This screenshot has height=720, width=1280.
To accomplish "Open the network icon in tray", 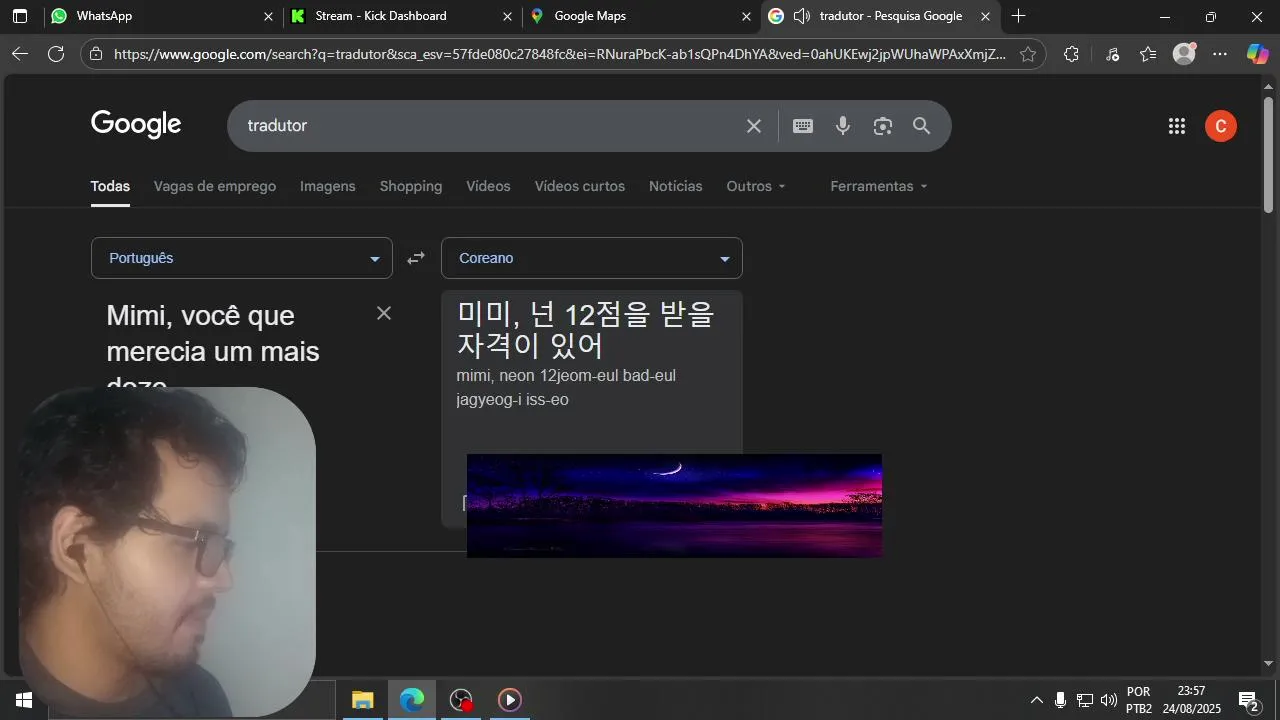I will tap(1085, 700).
